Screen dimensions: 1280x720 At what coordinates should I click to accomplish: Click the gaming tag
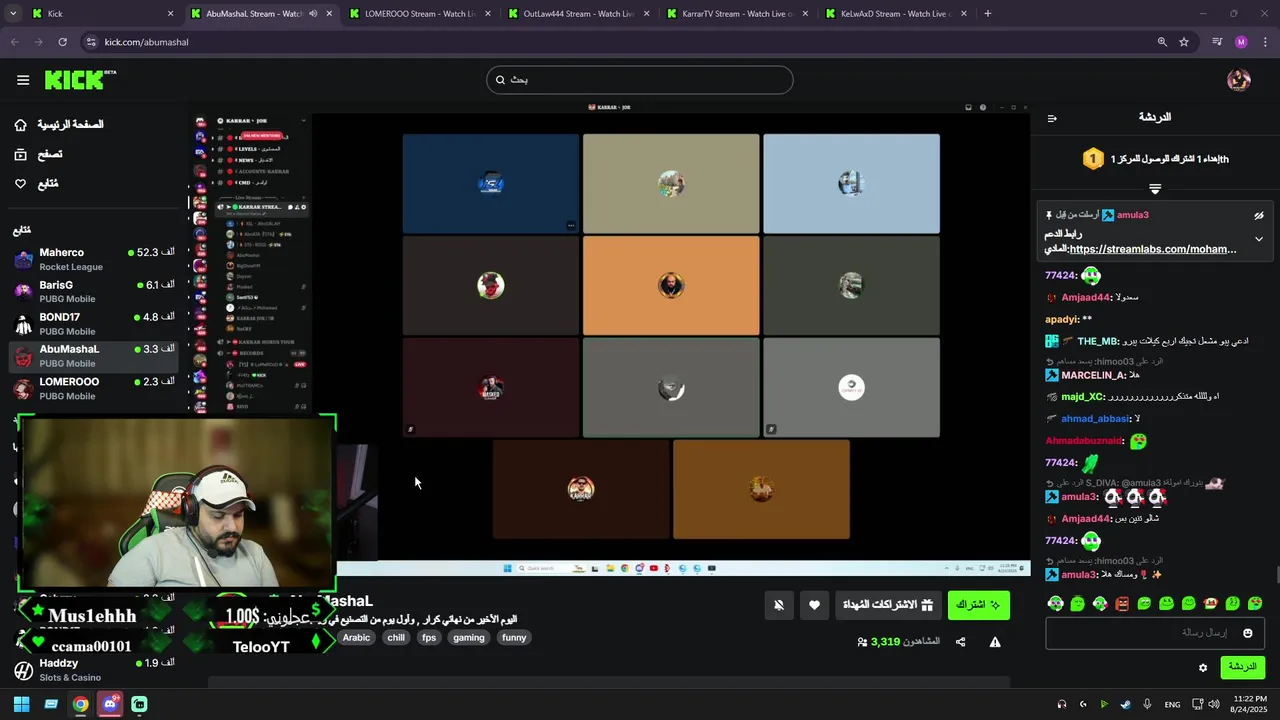[x=468, y=638]
